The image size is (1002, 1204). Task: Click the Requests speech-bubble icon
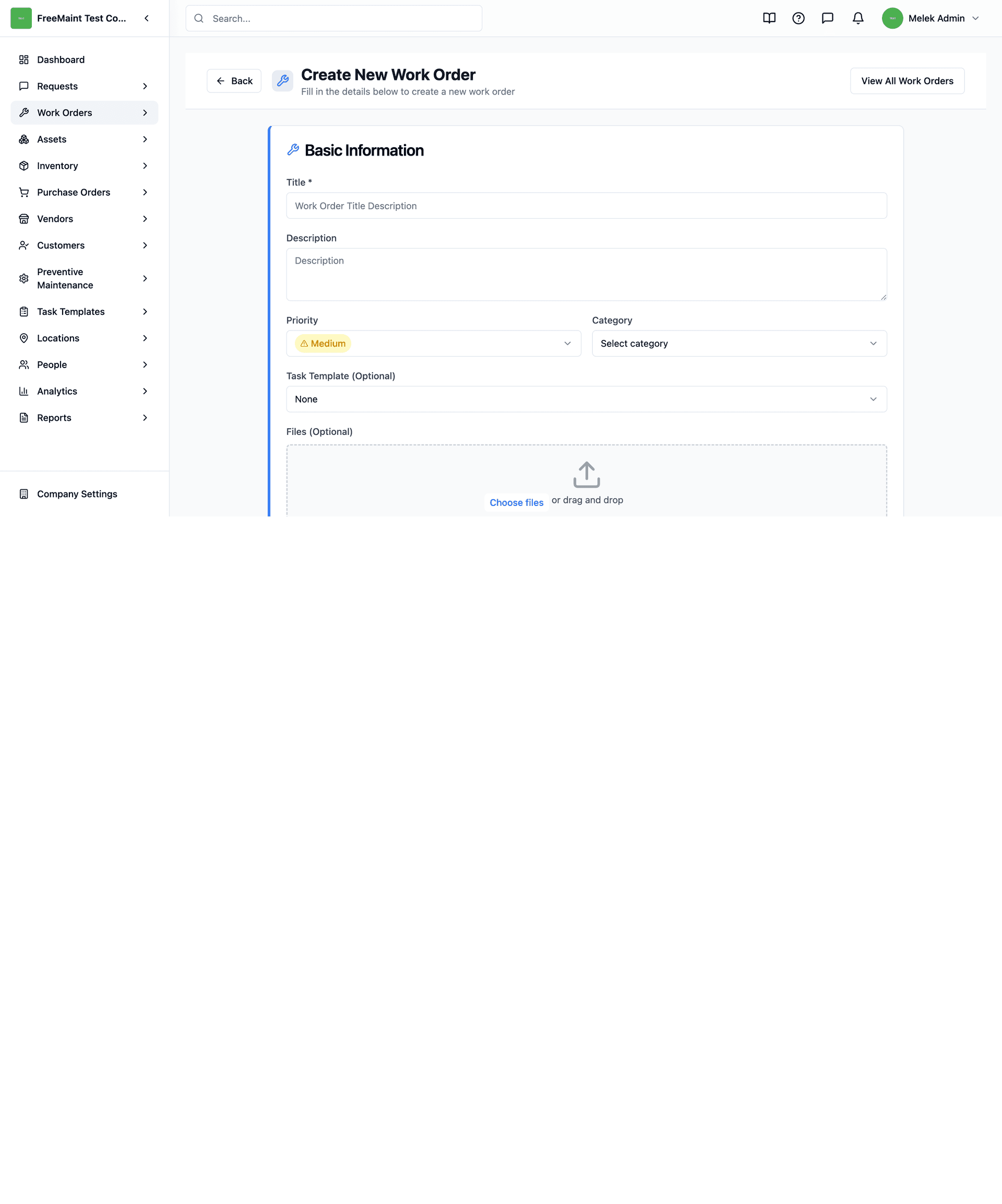pos(23,86)
